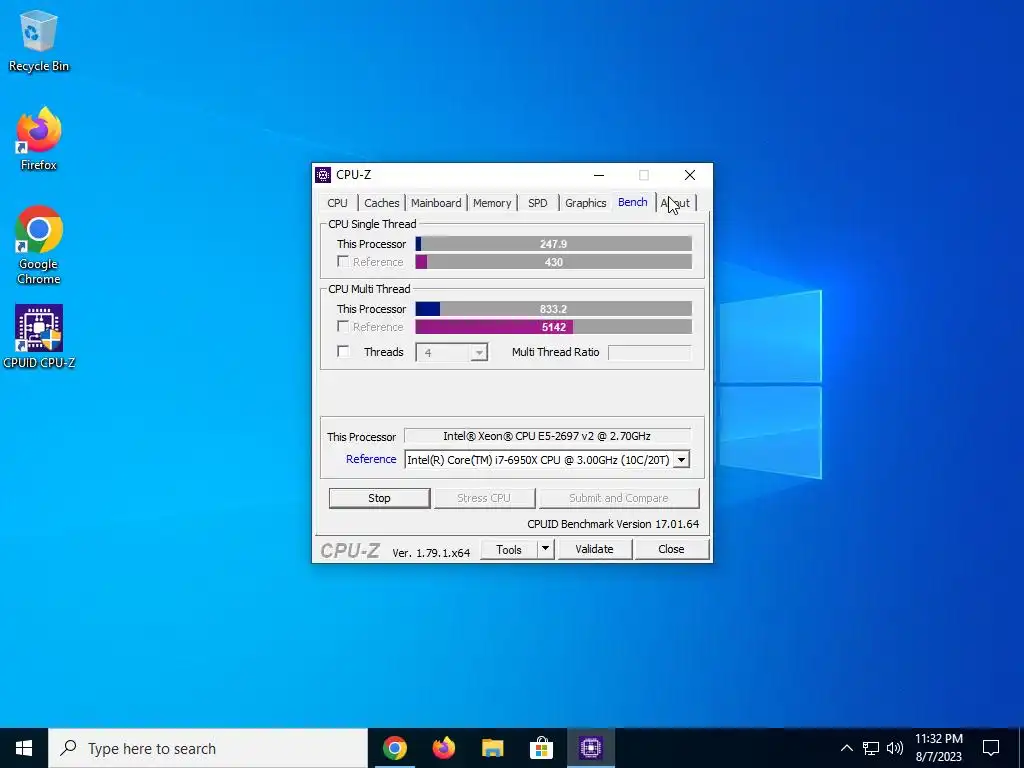1024x768 pixels.
Task: Switch to the Mainboard tab
Action: [x=436, y=203]
